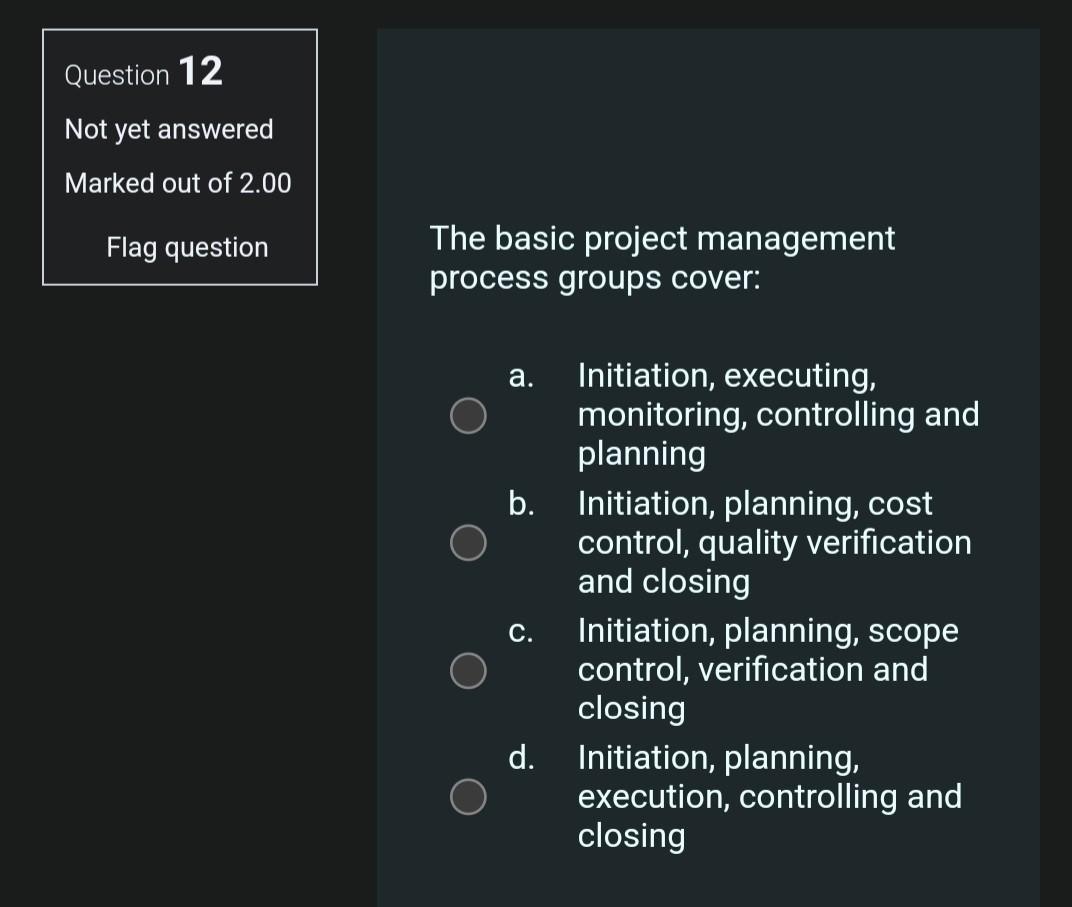Screen dimensions: 1072x907
Task: Click 'The basic project management' question line
Action: 662,239
